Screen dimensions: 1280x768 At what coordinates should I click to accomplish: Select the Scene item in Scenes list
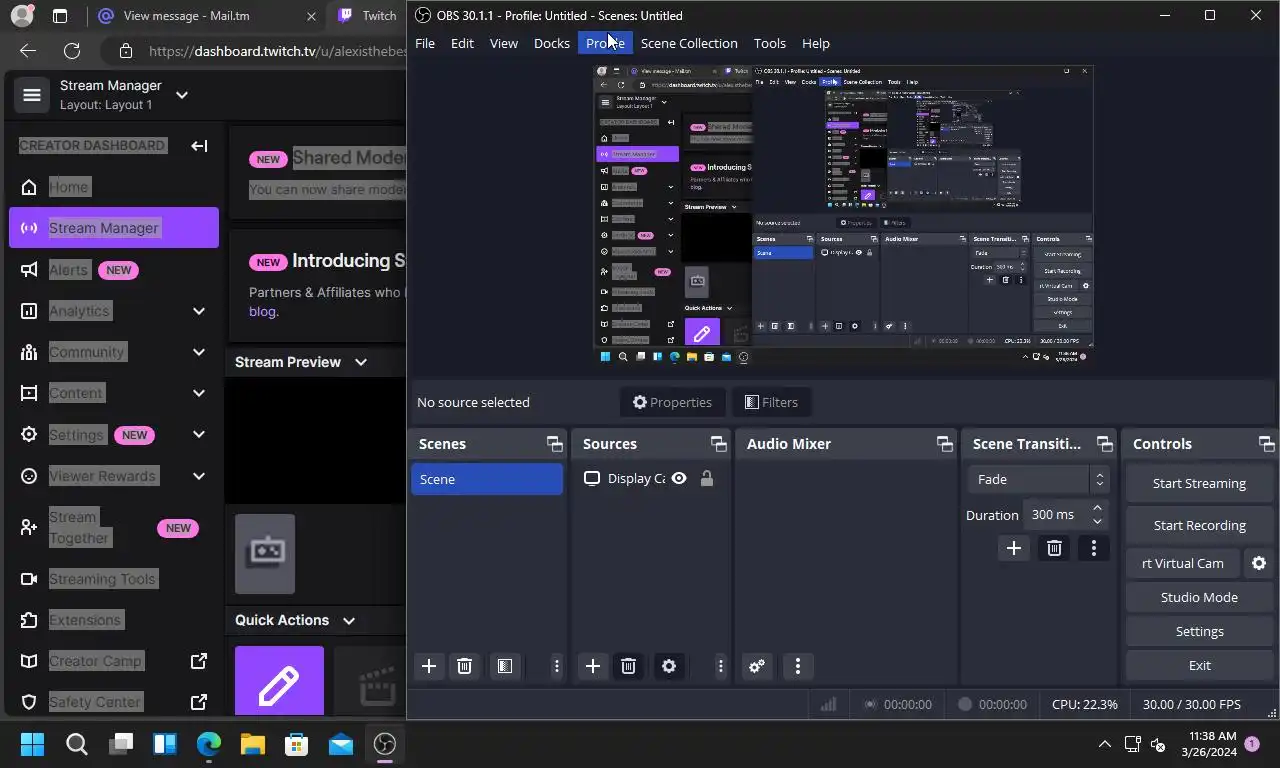[x=487, y=479]
